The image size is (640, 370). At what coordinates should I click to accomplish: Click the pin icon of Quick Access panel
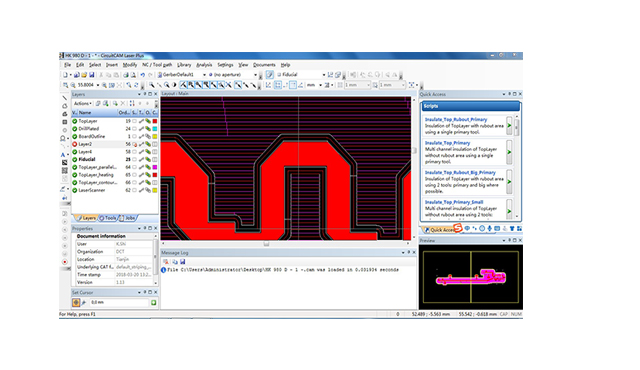509,94
